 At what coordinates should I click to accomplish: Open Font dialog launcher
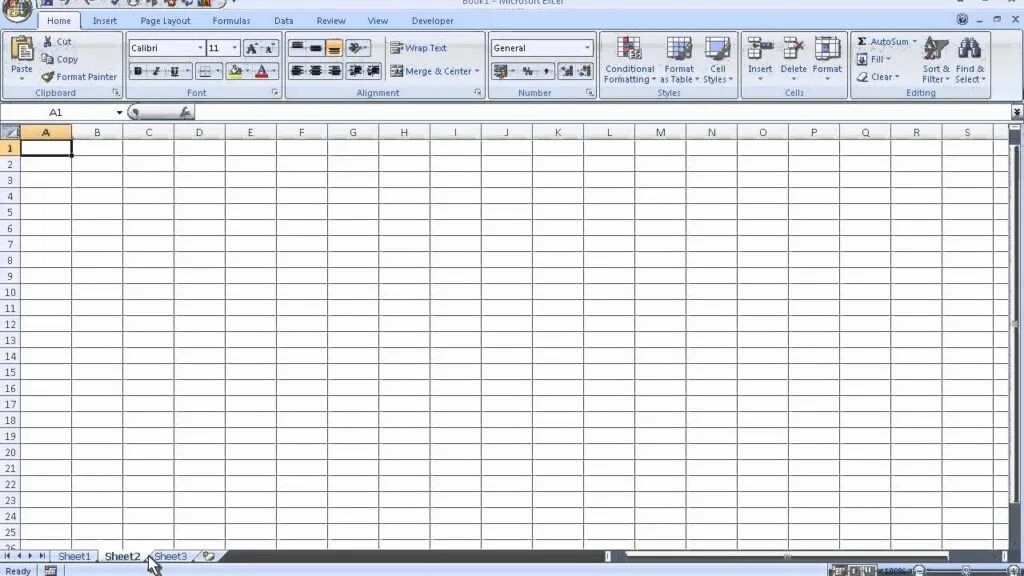tap(274, 93)
